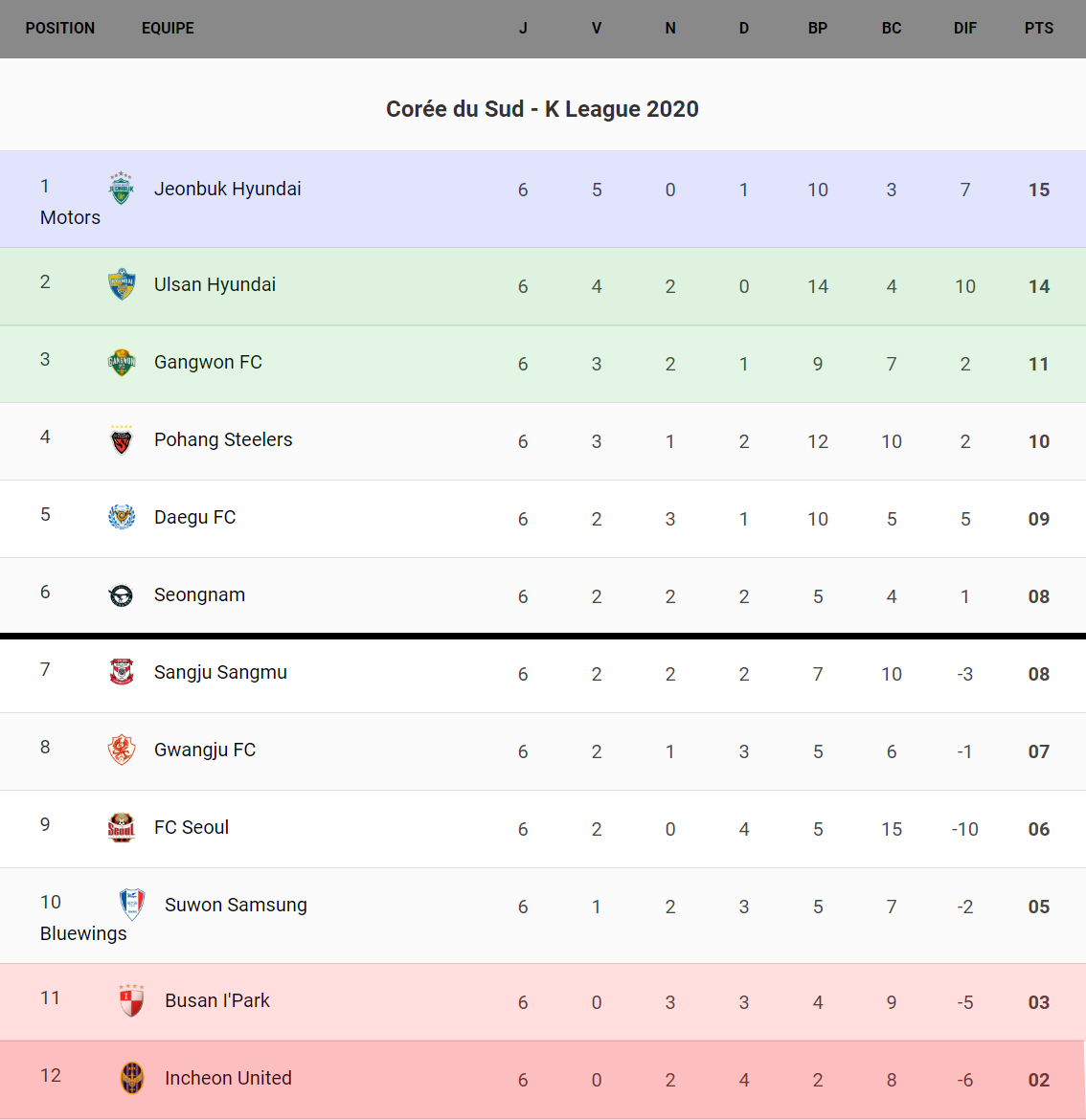Click the Busan I'Park shield logo
The height and width of the screenshot is (1120, 1086).
click(x=132, y=1000)
